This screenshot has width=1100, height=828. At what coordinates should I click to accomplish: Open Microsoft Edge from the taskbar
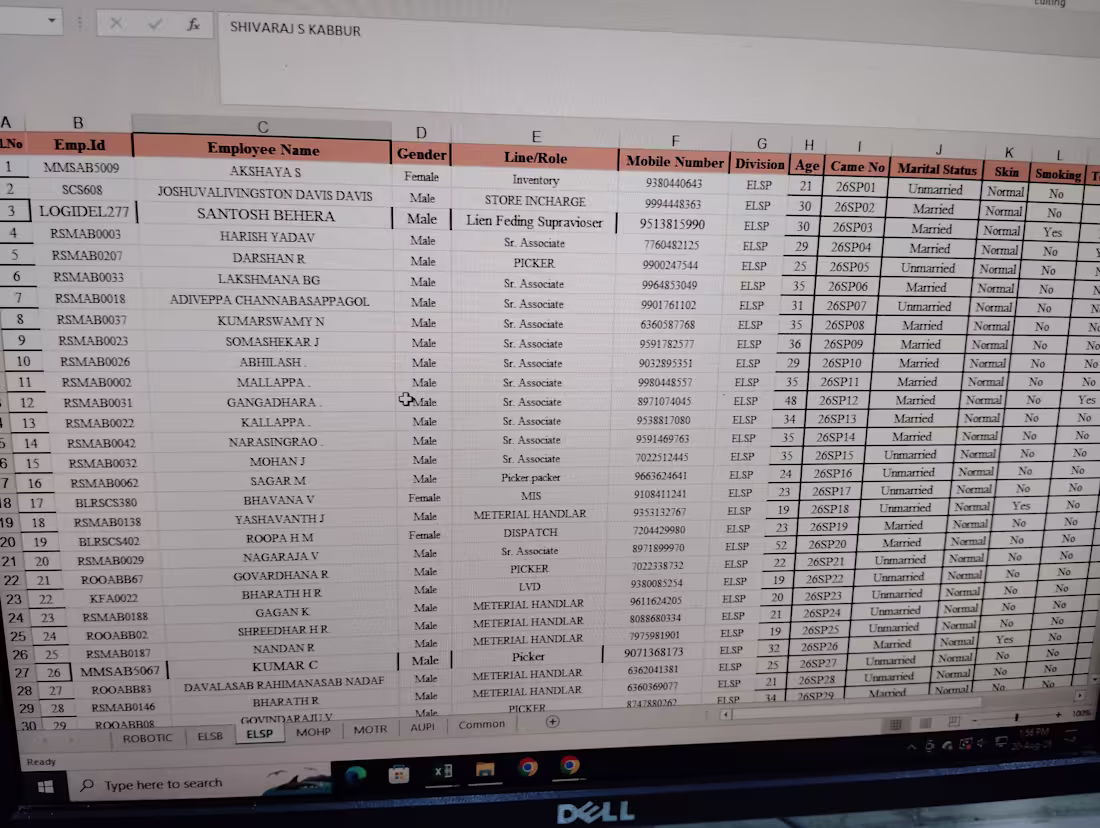[x=356, y=775]
